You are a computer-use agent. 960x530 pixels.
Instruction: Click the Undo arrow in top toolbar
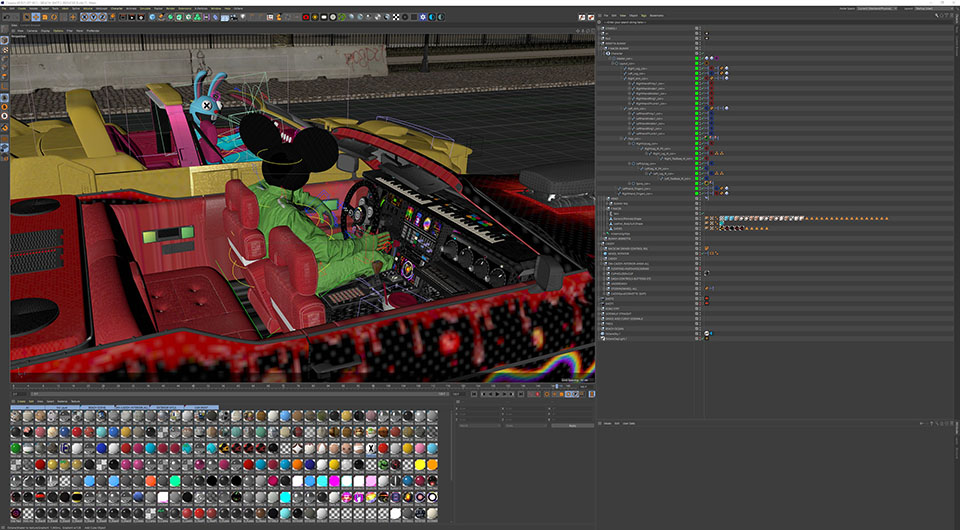tap(6, 17)
